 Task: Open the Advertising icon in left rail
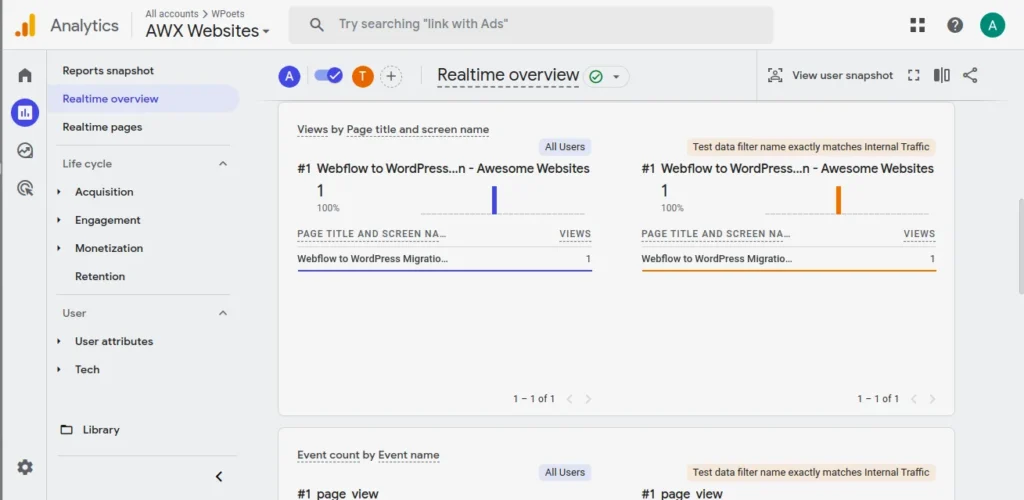[25, 189]
